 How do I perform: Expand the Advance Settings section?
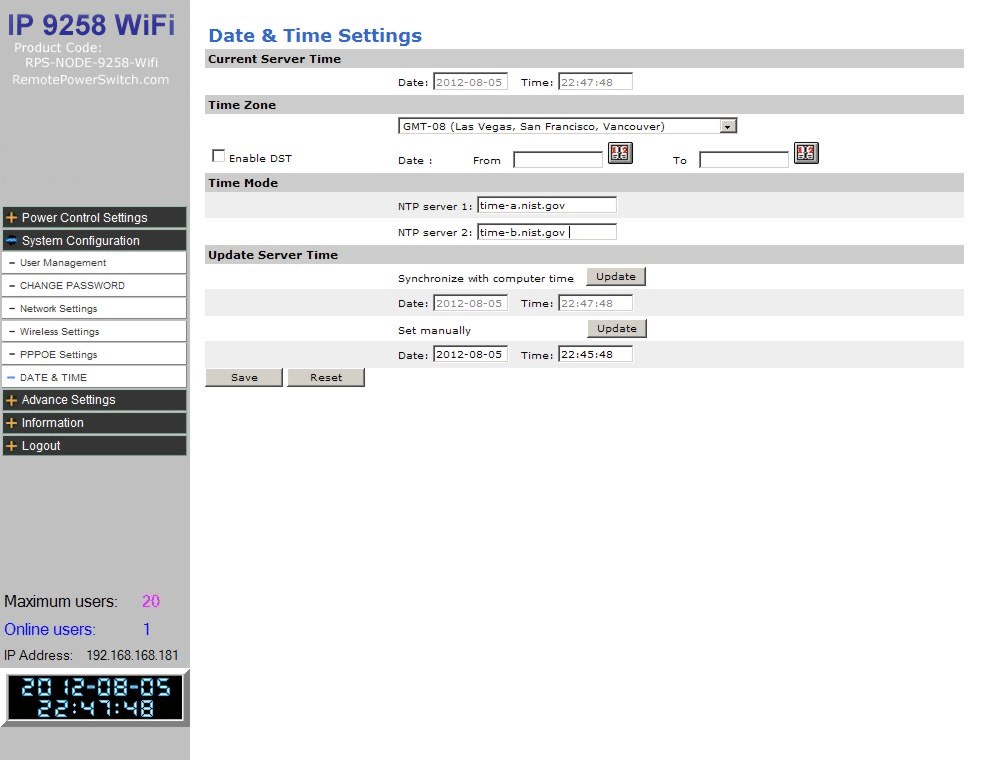click(94, 400)
